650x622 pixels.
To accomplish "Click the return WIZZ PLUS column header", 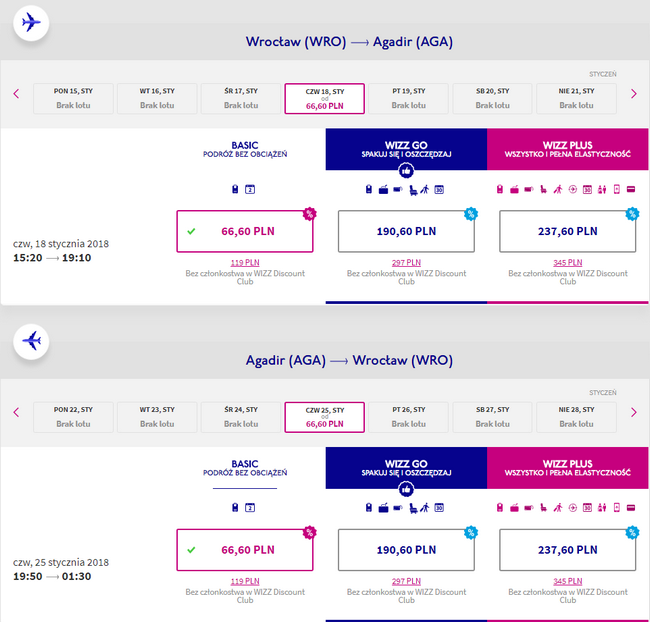I will [x=568, y=468].
